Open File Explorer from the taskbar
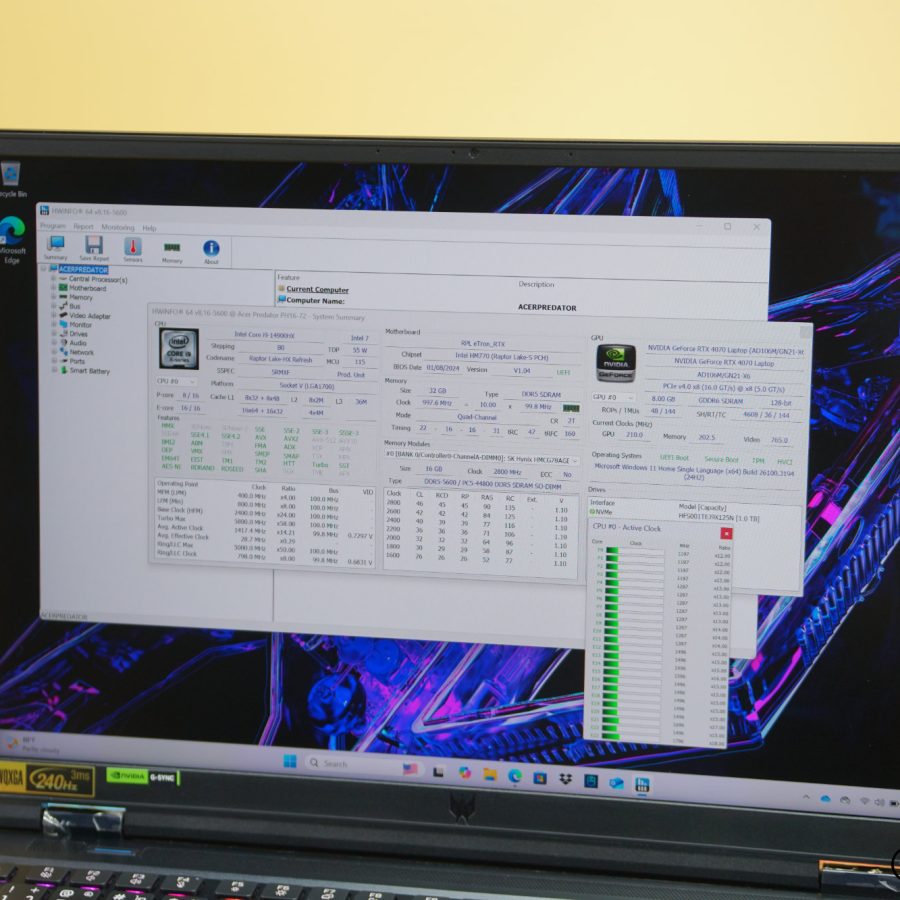The image size is (900, 900). pos(490,774)
